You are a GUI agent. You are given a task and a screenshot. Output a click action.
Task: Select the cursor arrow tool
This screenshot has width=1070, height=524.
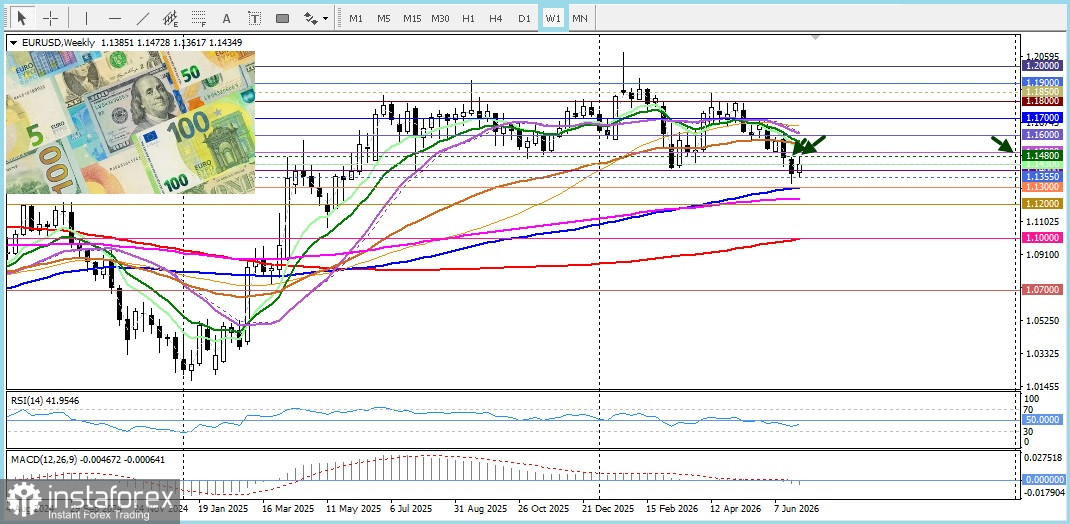pos(23,18)
